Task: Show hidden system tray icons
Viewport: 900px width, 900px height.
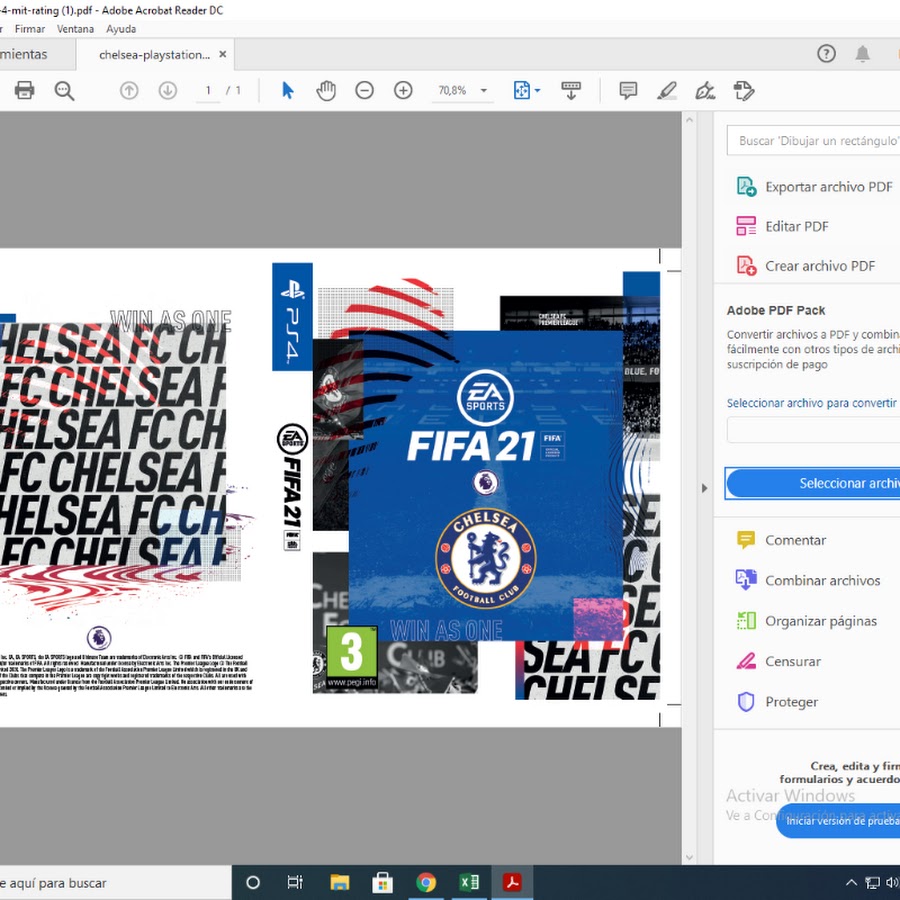Action: coord(852,883)
